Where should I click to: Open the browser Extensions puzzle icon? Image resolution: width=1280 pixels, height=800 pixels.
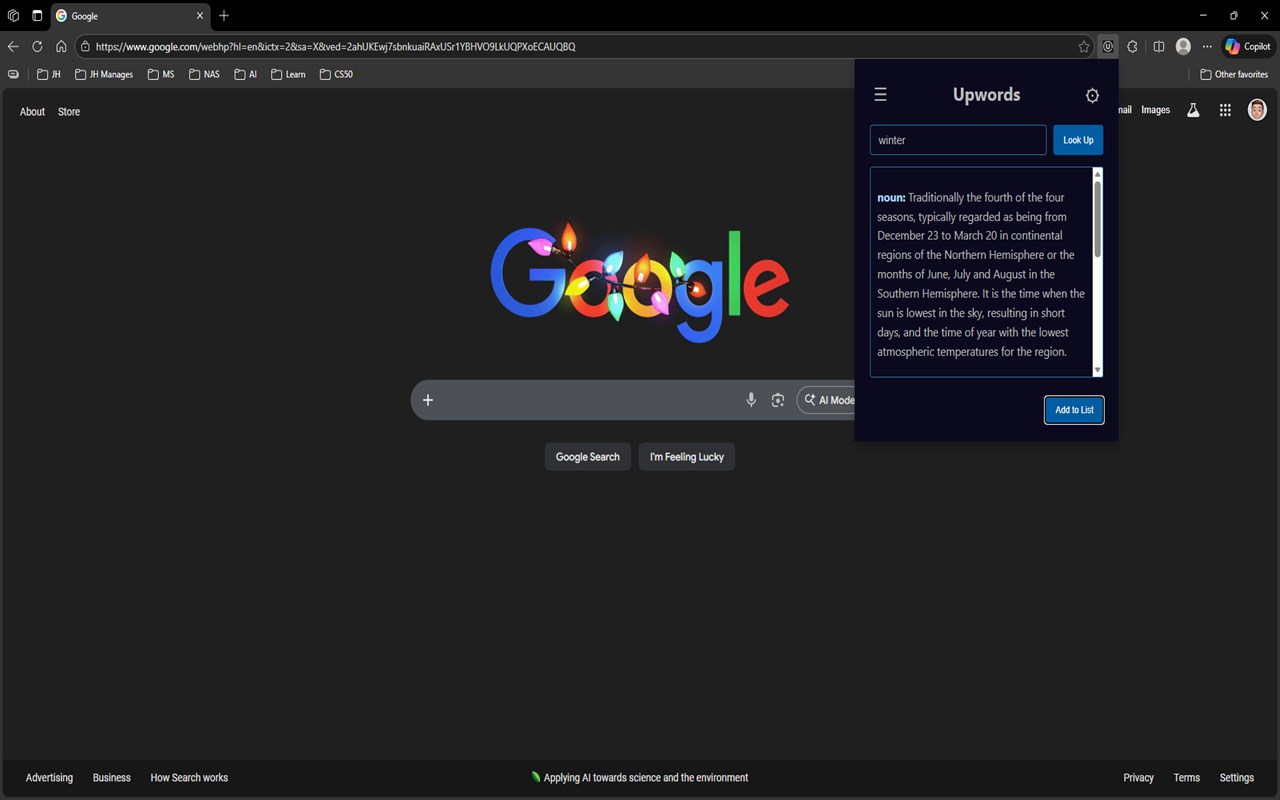[1132, 46]
